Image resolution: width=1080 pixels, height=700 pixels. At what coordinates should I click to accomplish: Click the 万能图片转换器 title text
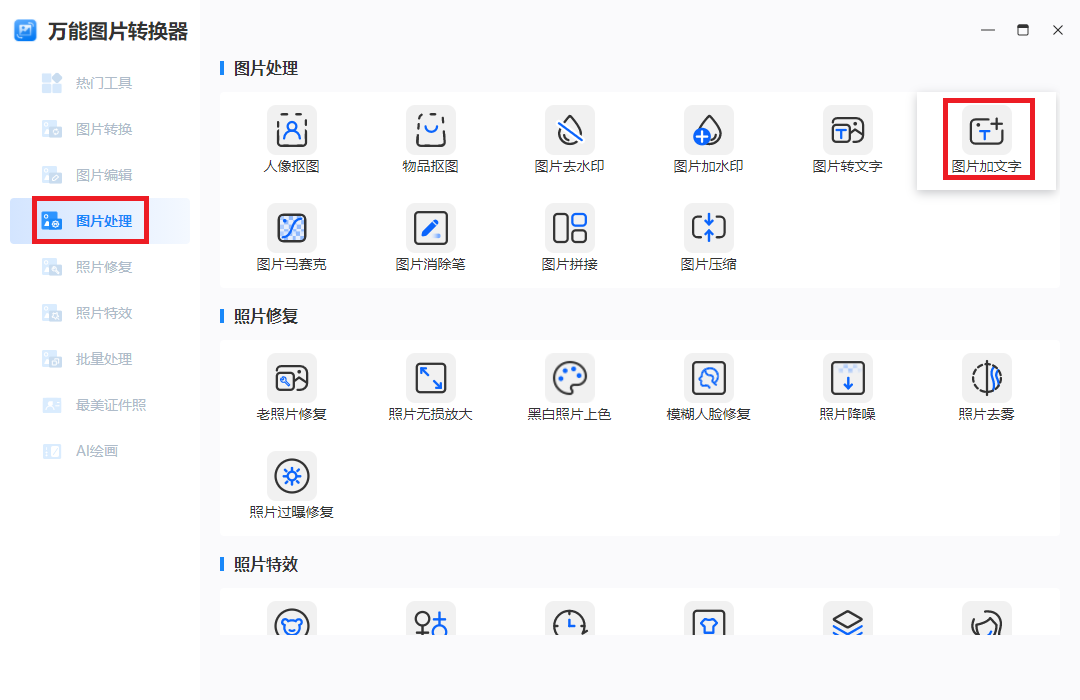coord(118,31)
